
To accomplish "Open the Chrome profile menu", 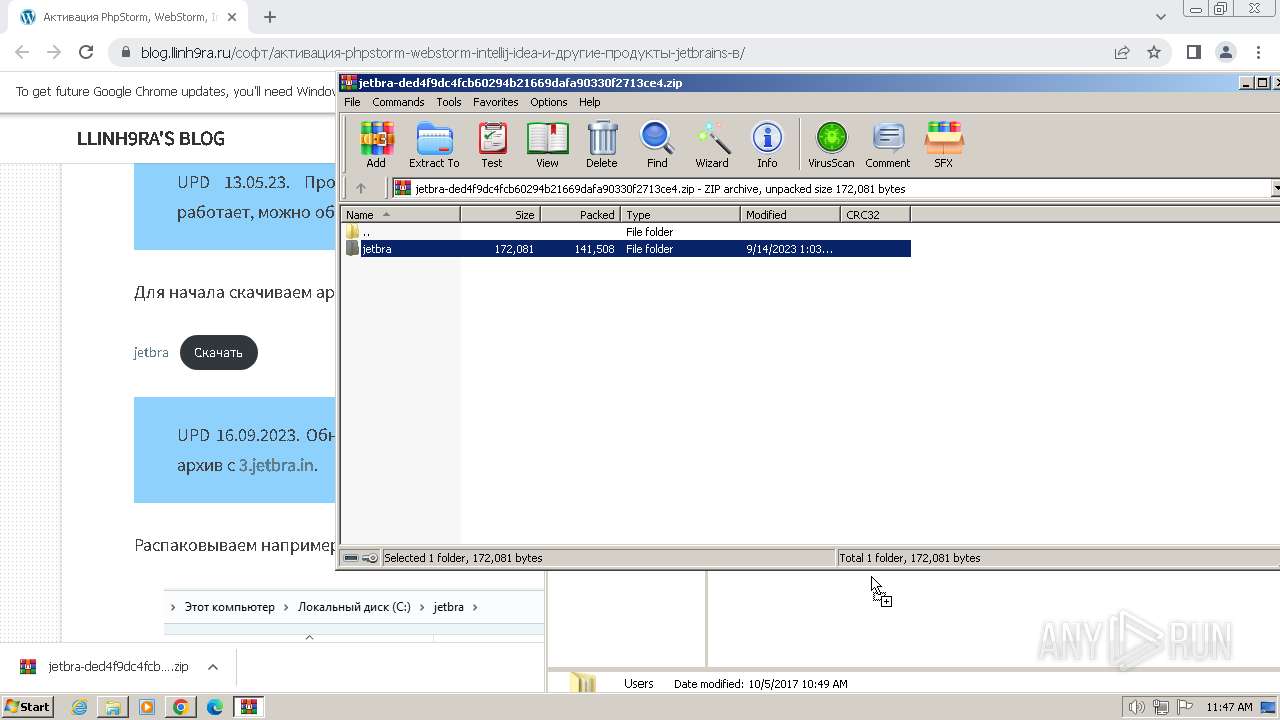I will [1226, 52].
